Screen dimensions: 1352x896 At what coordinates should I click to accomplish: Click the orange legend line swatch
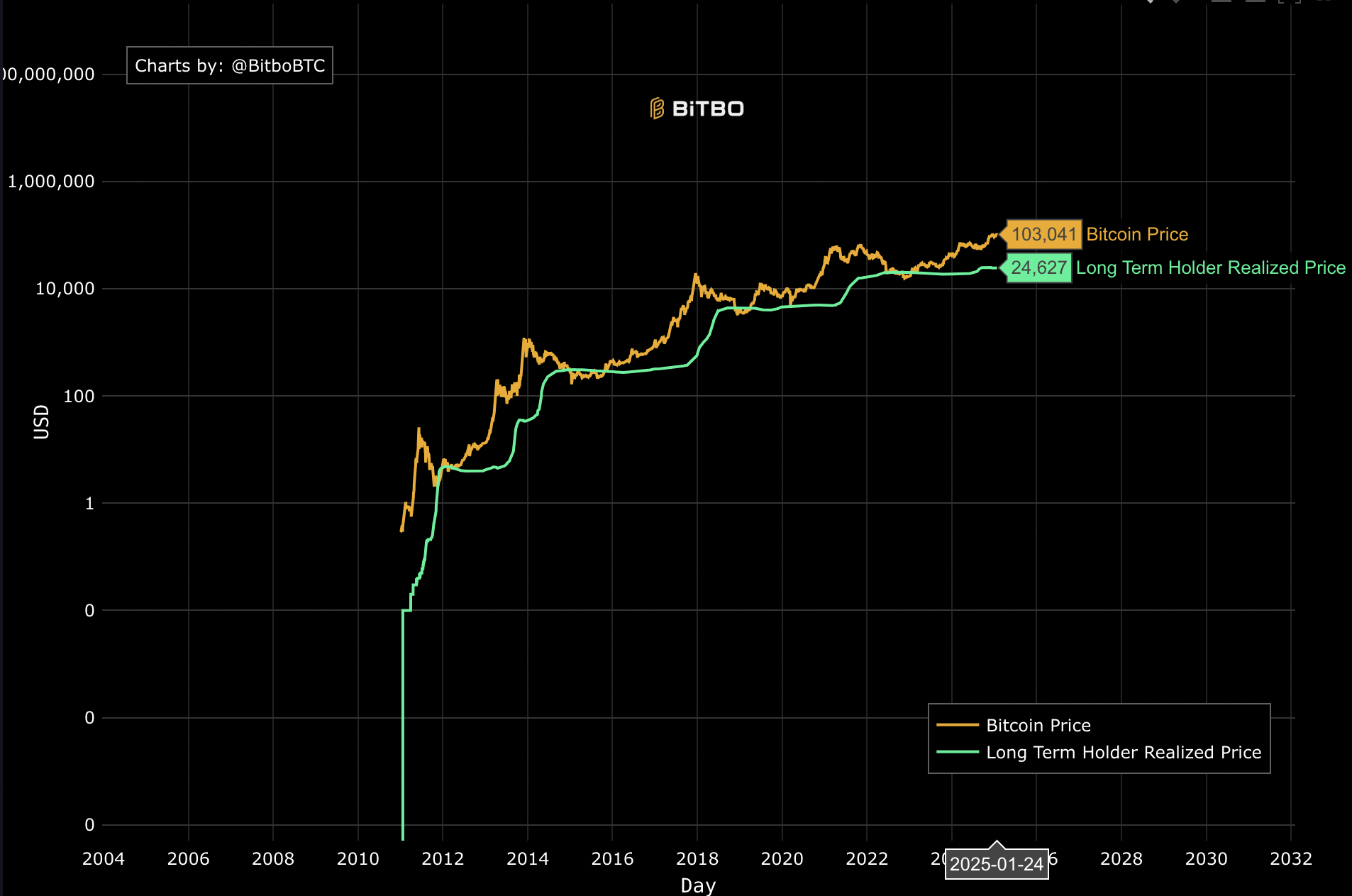957,725
